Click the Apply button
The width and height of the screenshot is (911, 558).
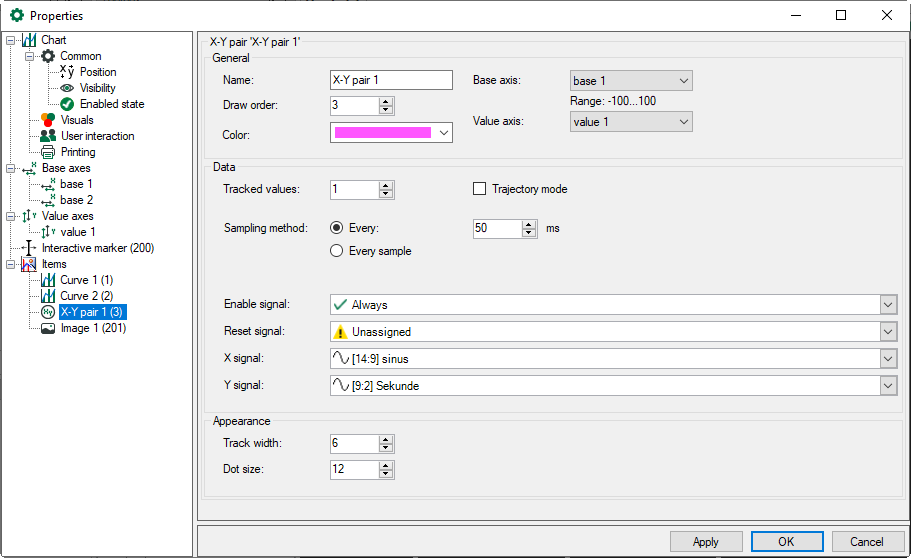click(705, 542)
